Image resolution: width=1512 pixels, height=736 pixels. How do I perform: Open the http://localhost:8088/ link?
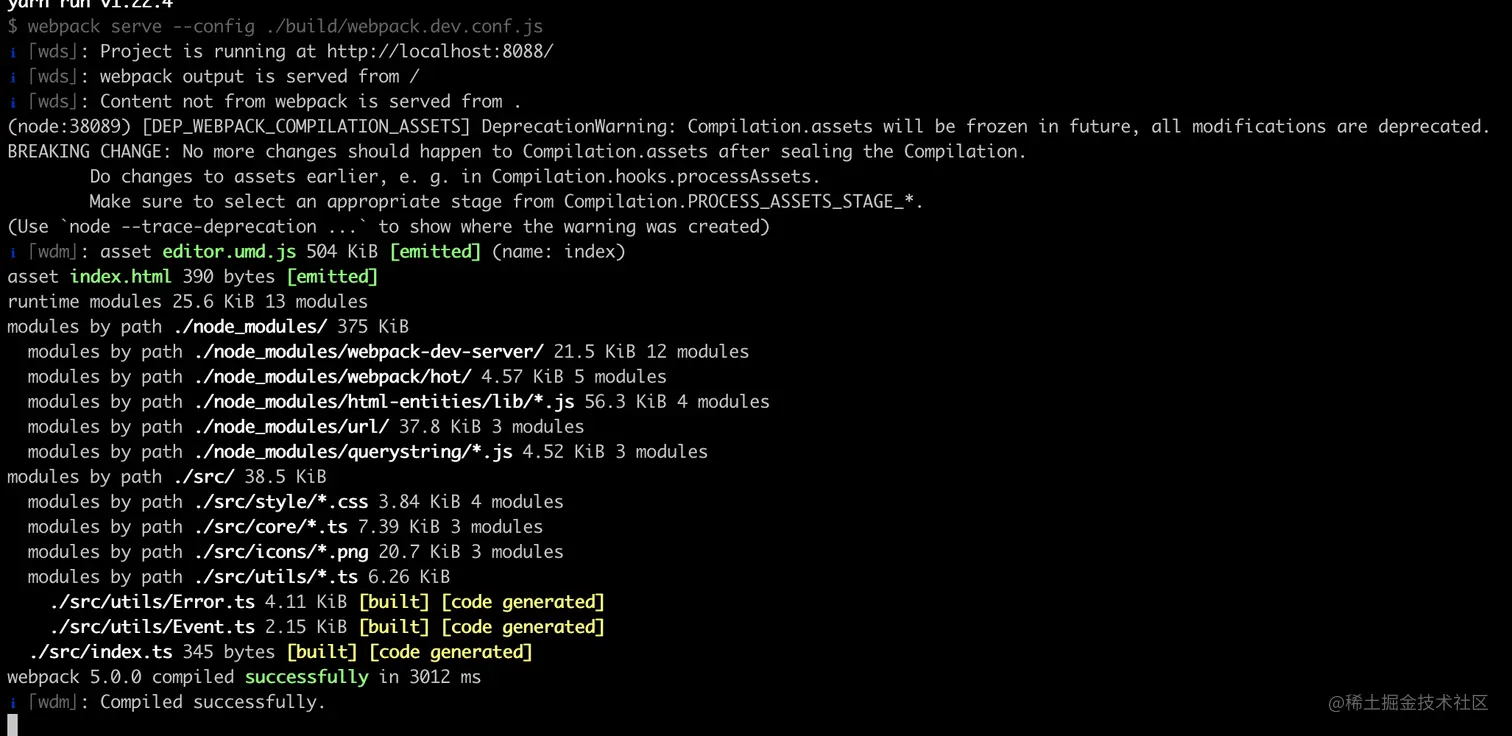click(440, 51)
